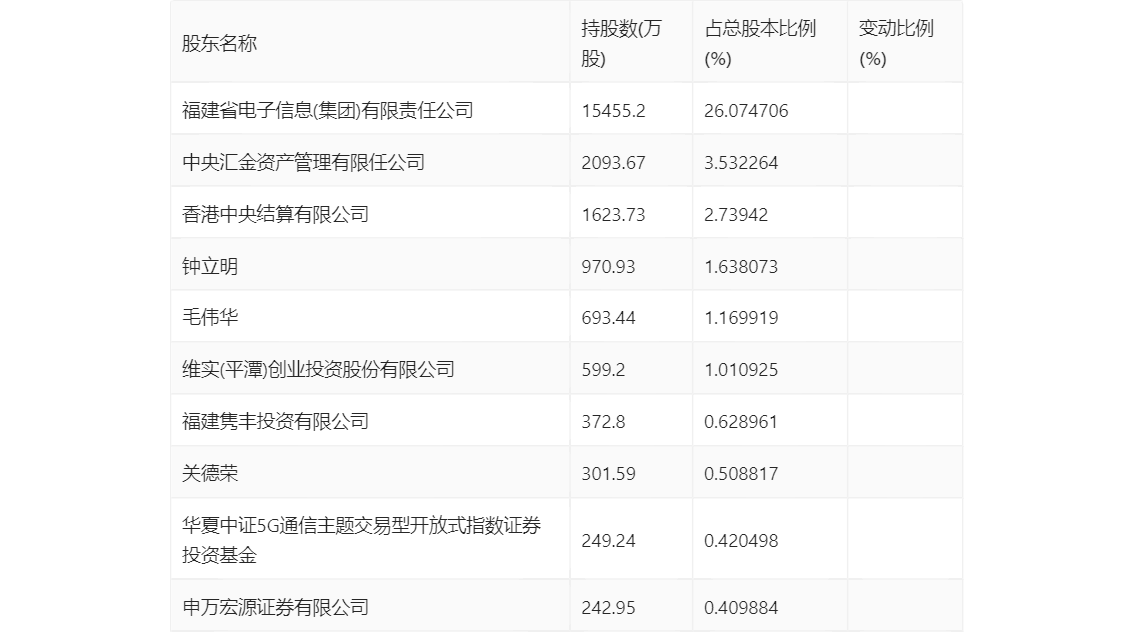
Task: Select shareholder 香港中央结算有限公司
Action: tap(275, 215)
